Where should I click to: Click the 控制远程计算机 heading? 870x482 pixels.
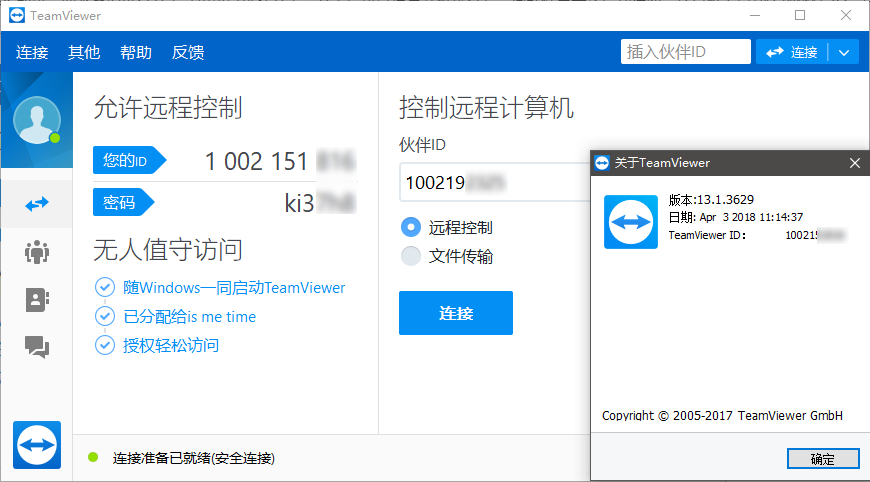pyautogui.click(x=486, y=107)
